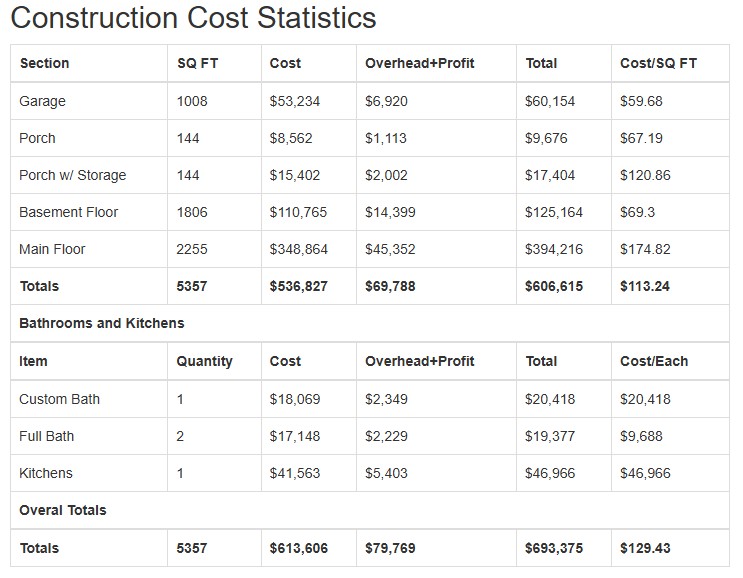Select the Cost/Each column header
743x578 pixels.
(x=654, y=361)
